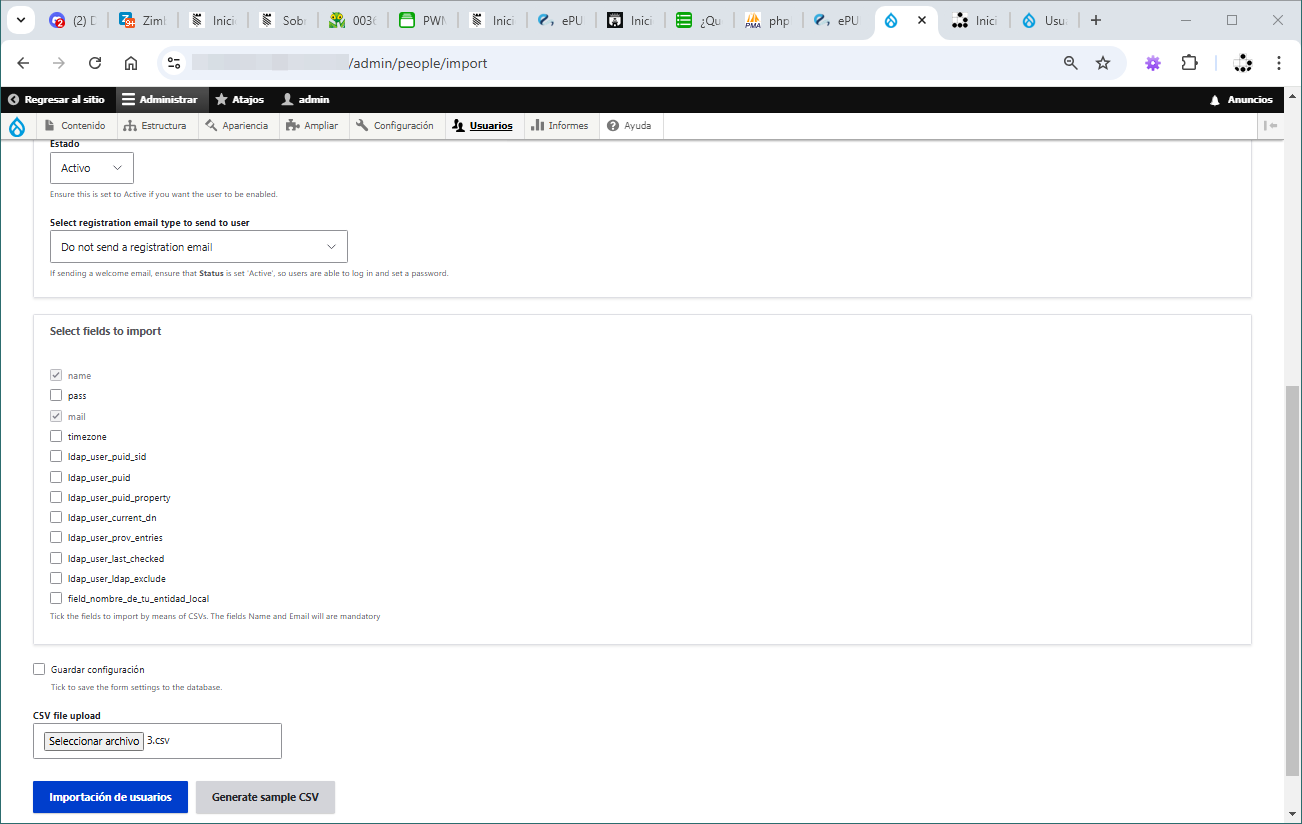
Task: Toggle the Administrar menu tray
Action: pyautogui.click(x=161, y=100)
